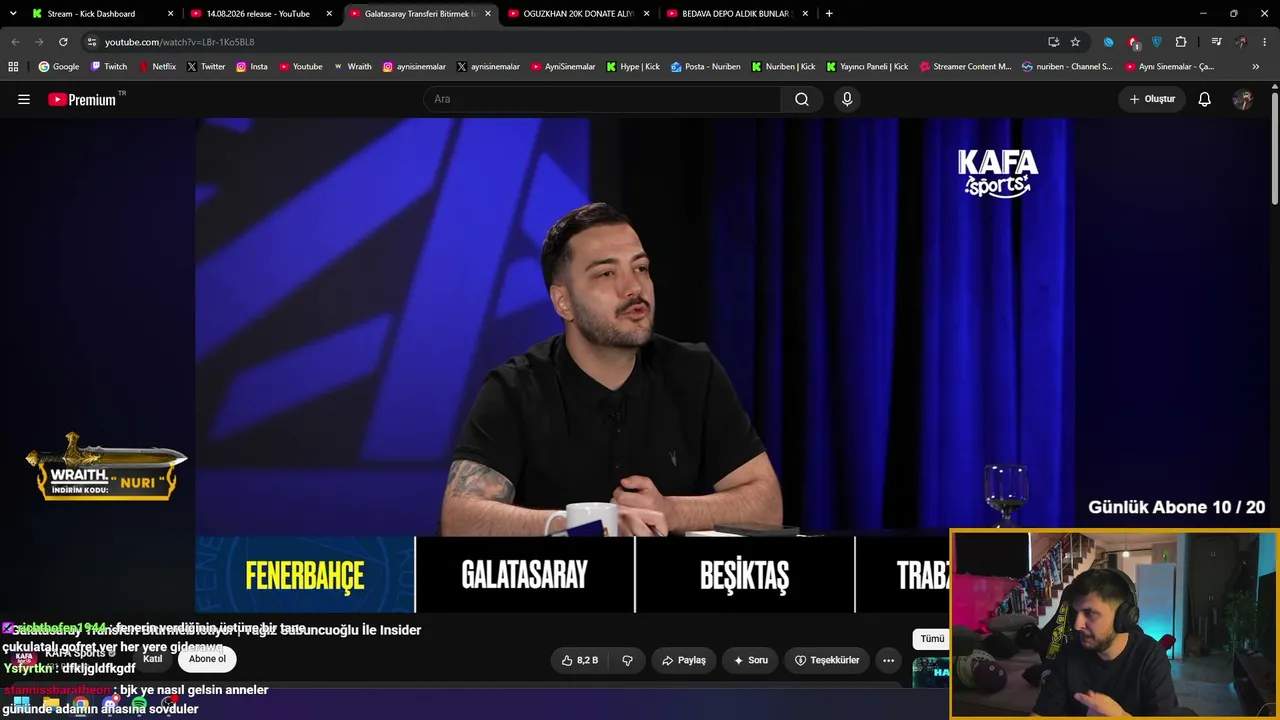Click the GALATASARAY label in the video
Screen dimensions: 1280x720
[x=524, y=575]
